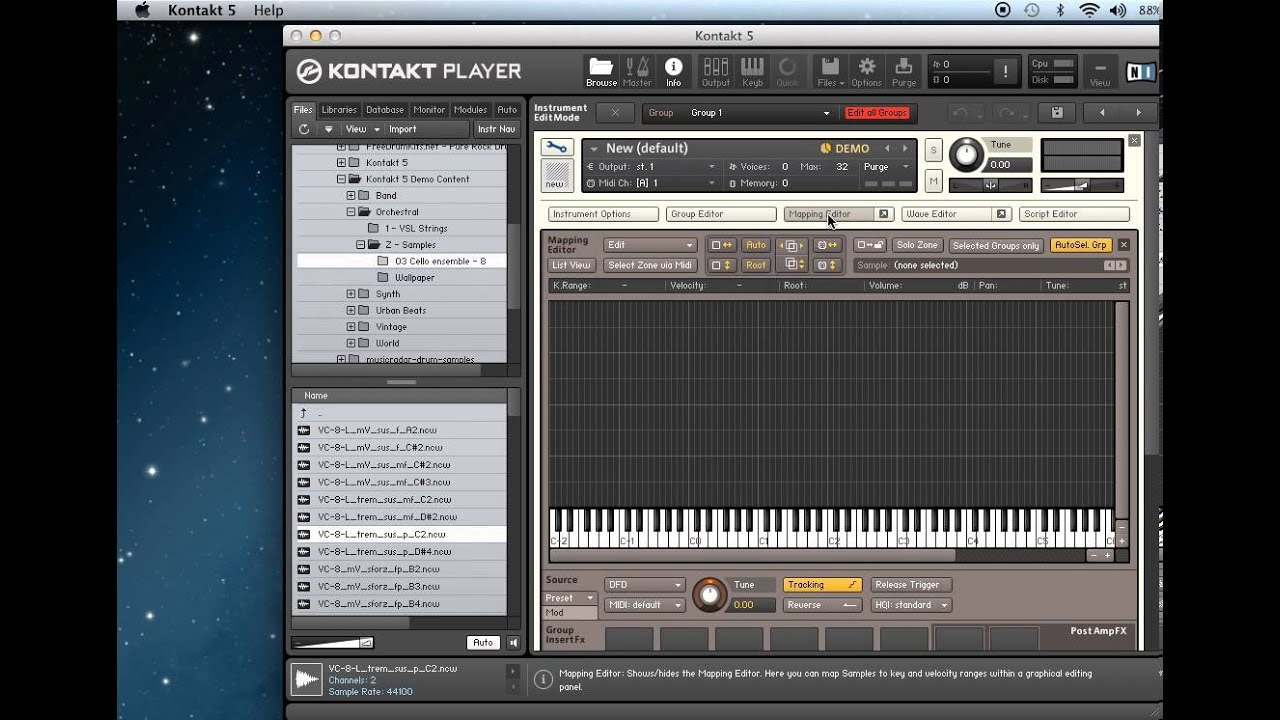This screenshot has height=720, width=1280.
Task: Switch to the Modules tab
Action: 471,110
